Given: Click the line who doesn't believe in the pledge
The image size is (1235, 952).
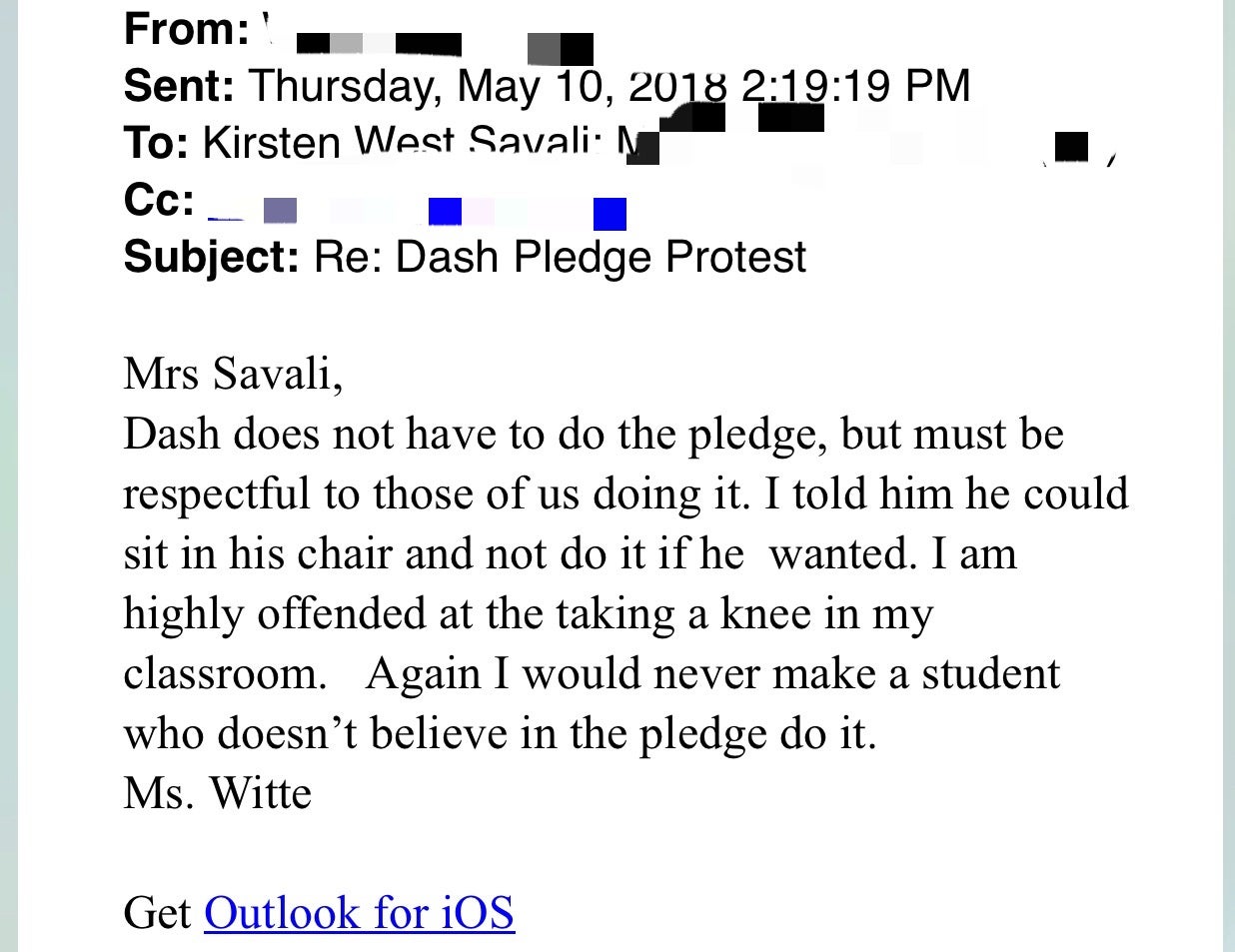Looking at the screenshot, I should coord(500,733).
